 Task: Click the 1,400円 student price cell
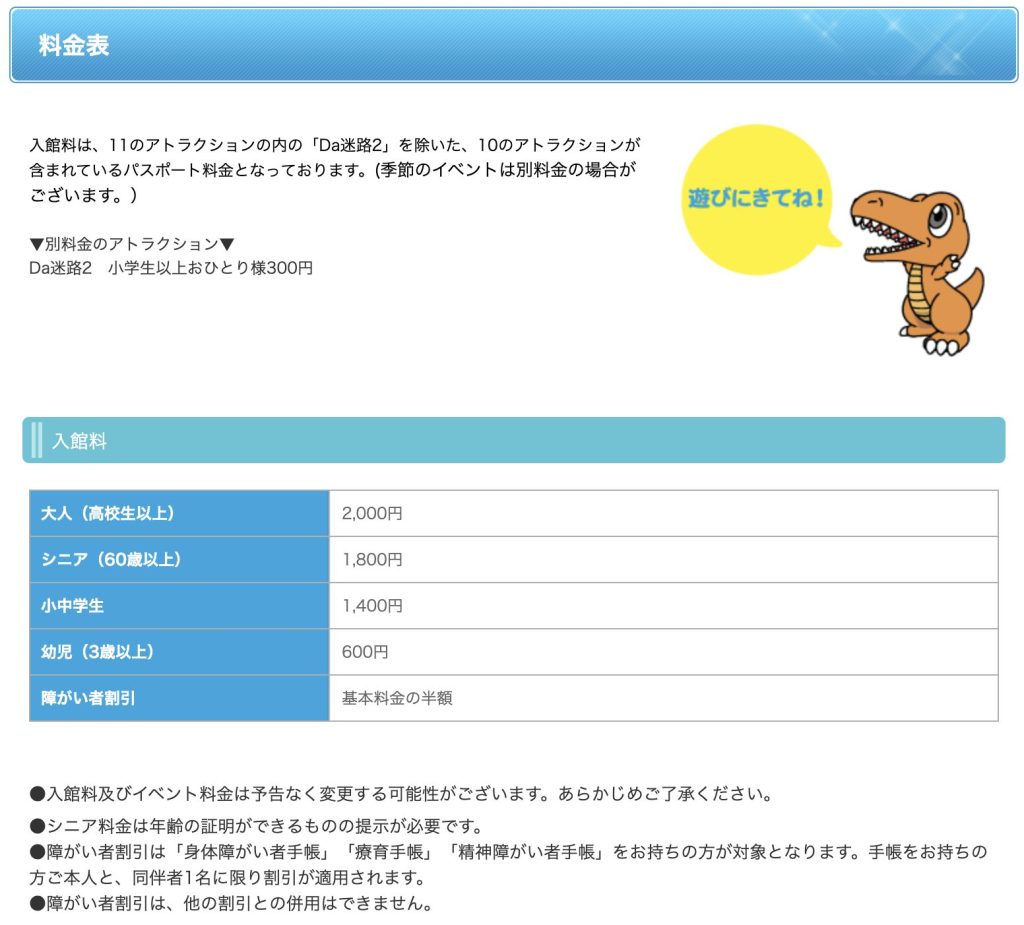coord(372,606)
